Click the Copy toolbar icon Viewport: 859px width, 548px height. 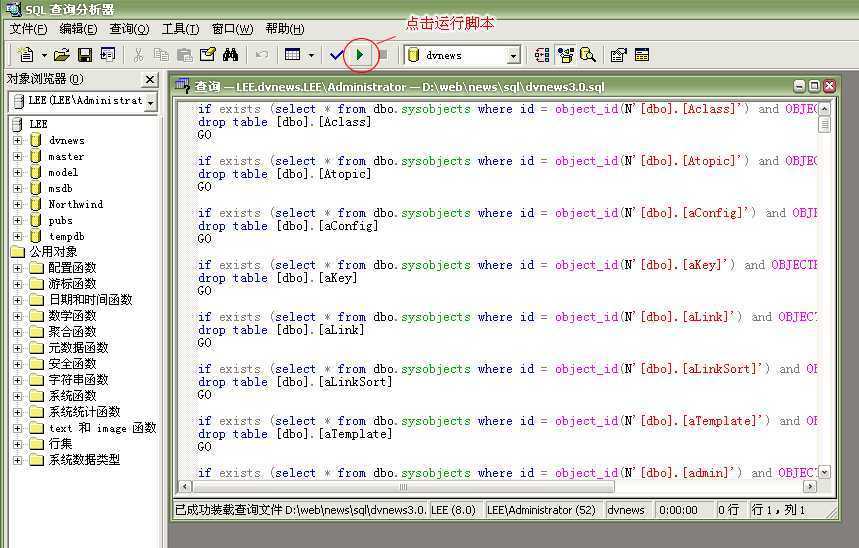pyautogui.click(x=161, y=55)
